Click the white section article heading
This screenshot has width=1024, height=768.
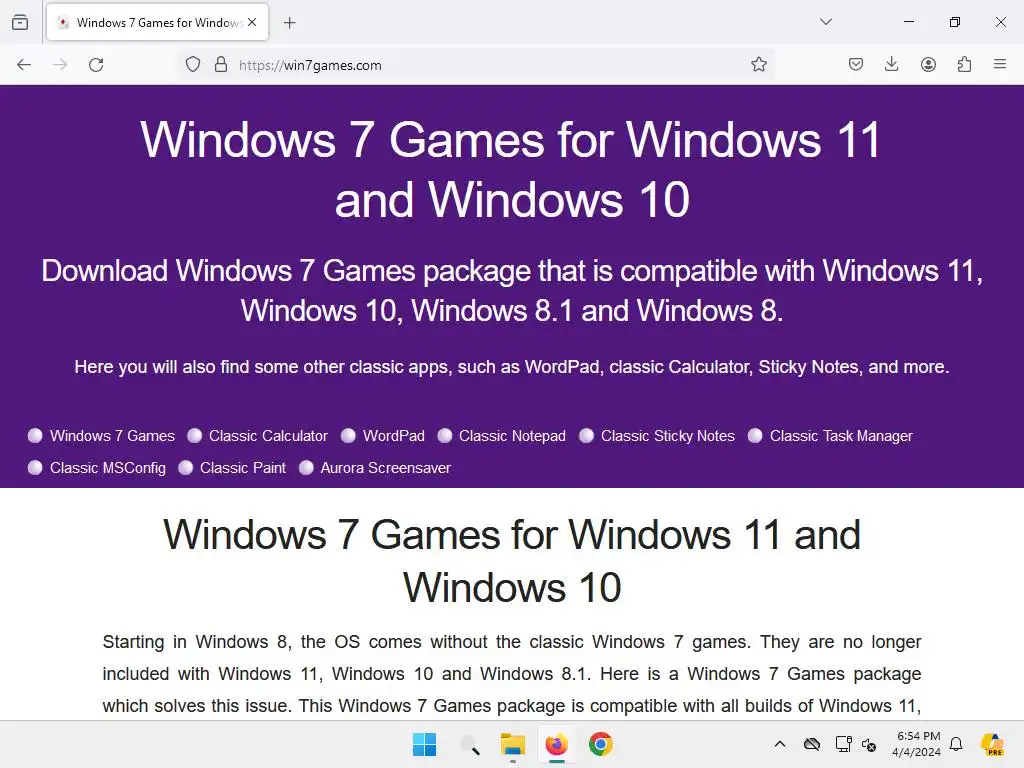(511, 560)
